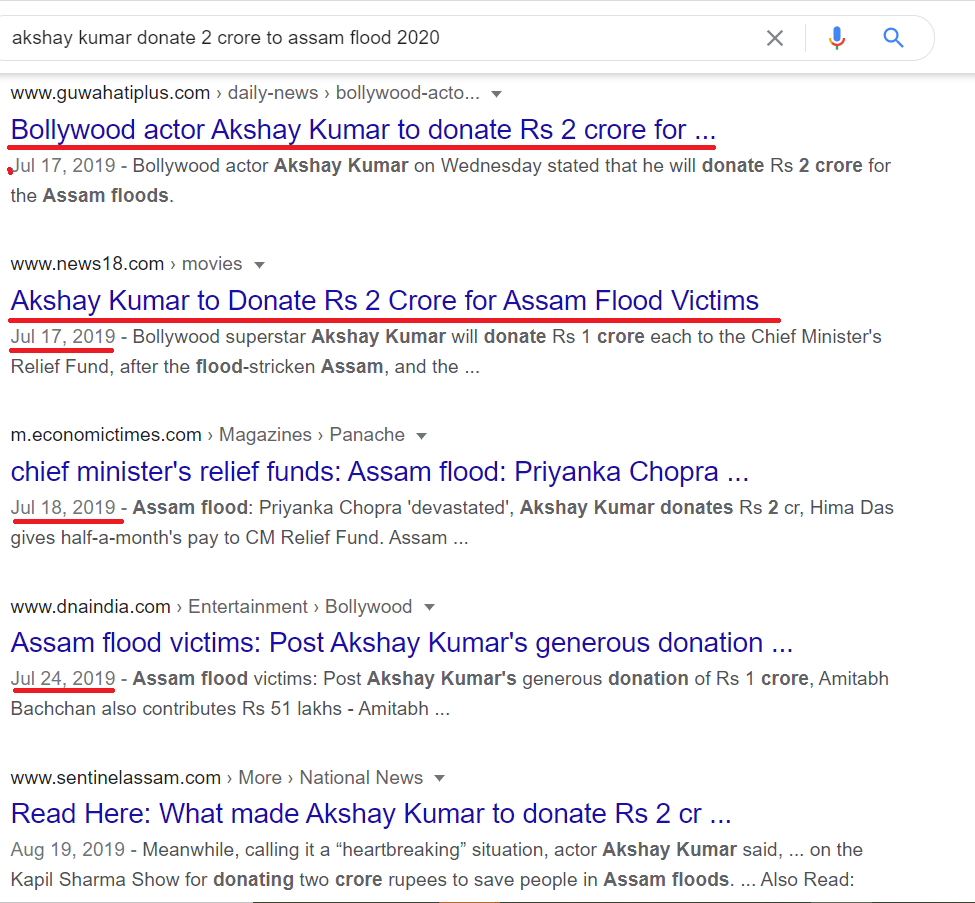This screenshot has height=903, width=975.
Task: Start voice search with microphone icon
Action: 837,38
